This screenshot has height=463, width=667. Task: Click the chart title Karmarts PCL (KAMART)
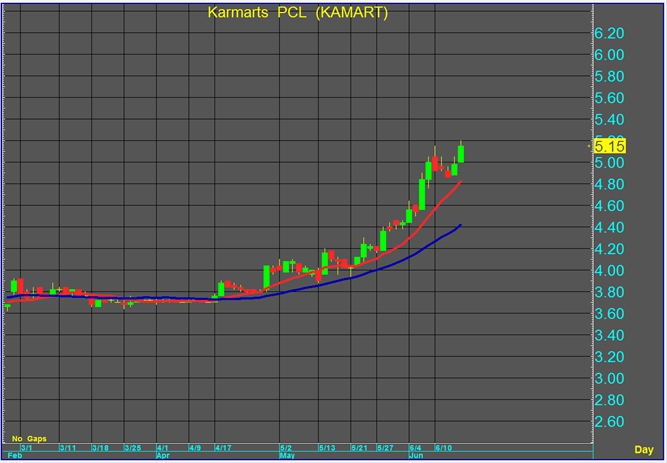pos(298,13)
